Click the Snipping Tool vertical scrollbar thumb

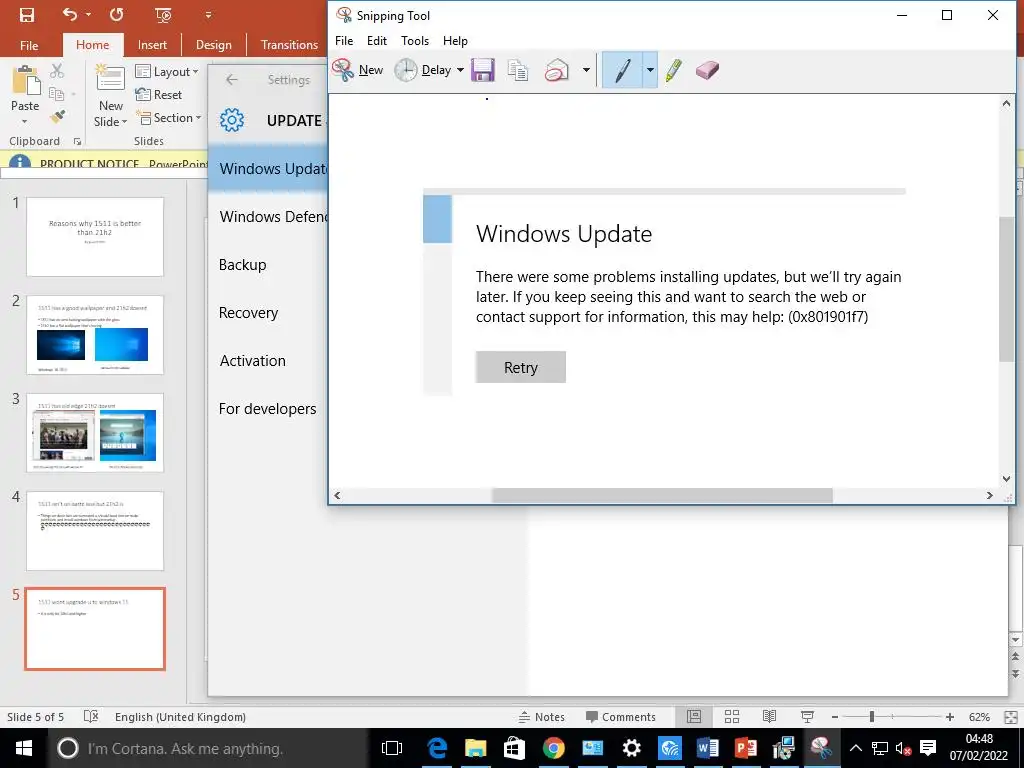click(1006, 289)
